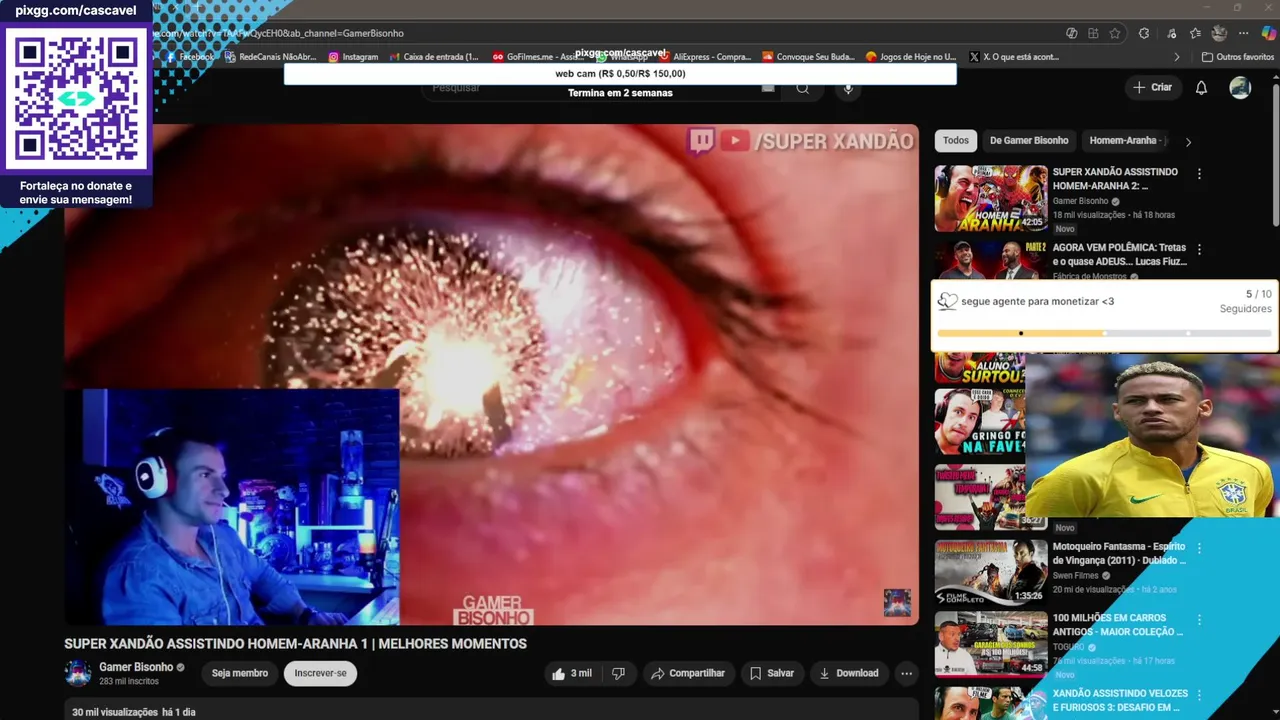Open the Instagram bookmark
The image size is (1280, 720).
[x=353, y=57]
